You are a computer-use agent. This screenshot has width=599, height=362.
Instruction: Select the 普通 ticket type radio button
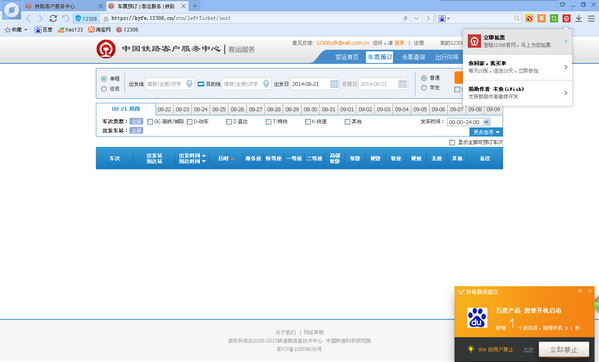coord(424,78)
